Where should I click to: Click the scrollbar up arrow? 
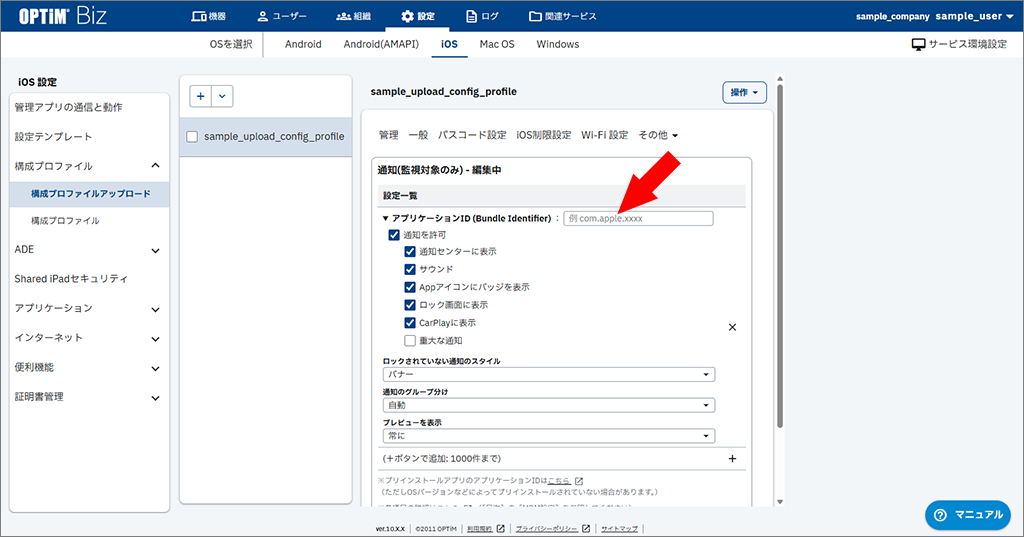coord(780,79)
